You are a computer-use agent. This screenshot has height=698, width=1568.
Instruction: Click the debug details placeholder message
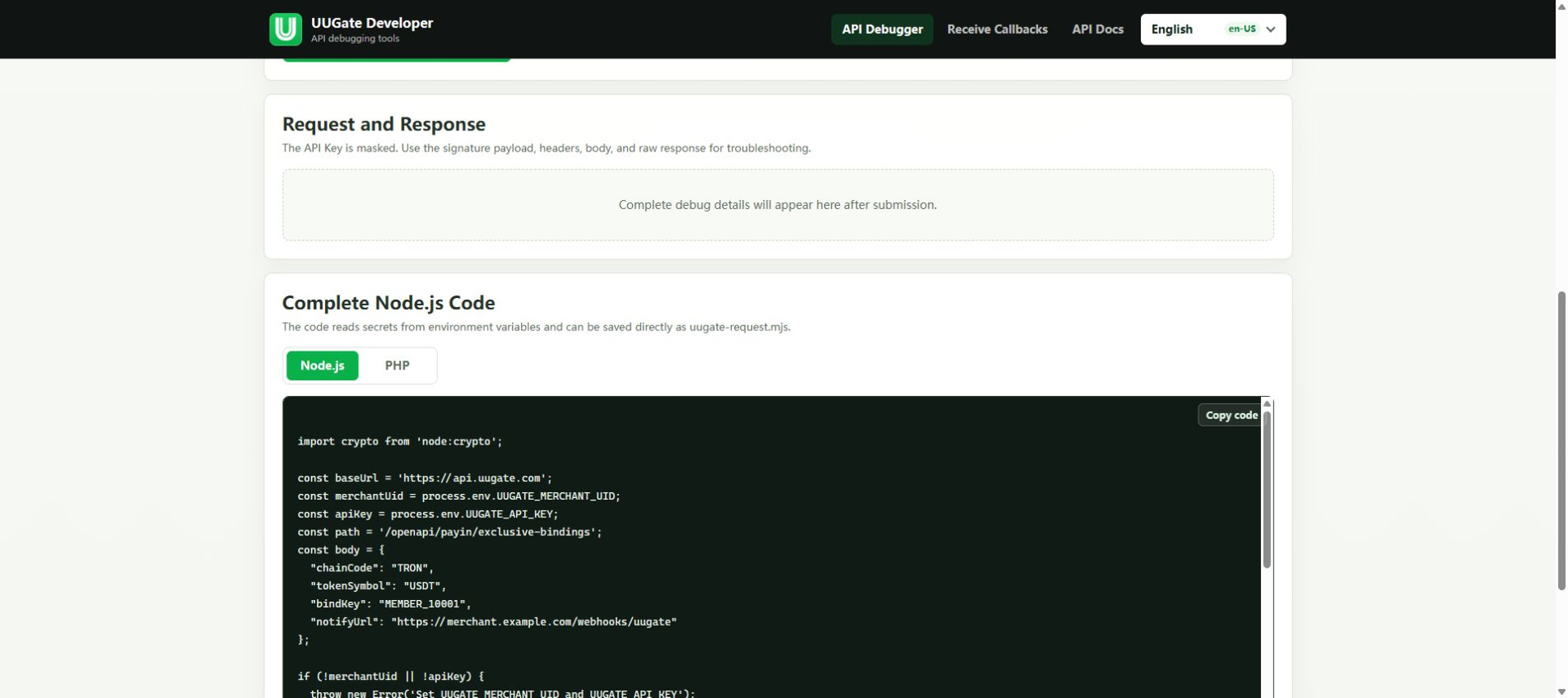tap(777, 205)
